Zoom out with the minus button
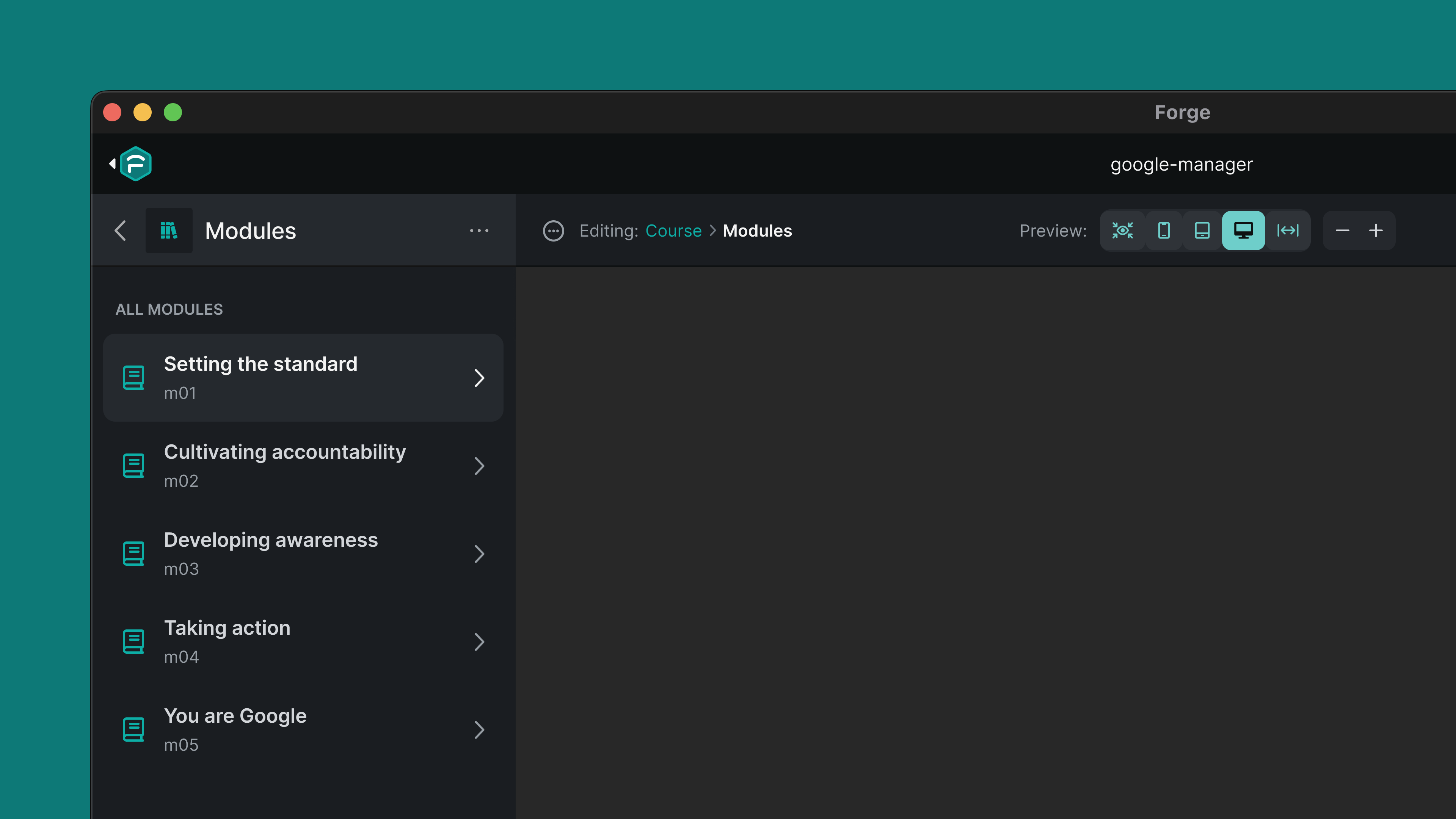This screenshot has width=1456, height=819. click(x=1342, y=231)
